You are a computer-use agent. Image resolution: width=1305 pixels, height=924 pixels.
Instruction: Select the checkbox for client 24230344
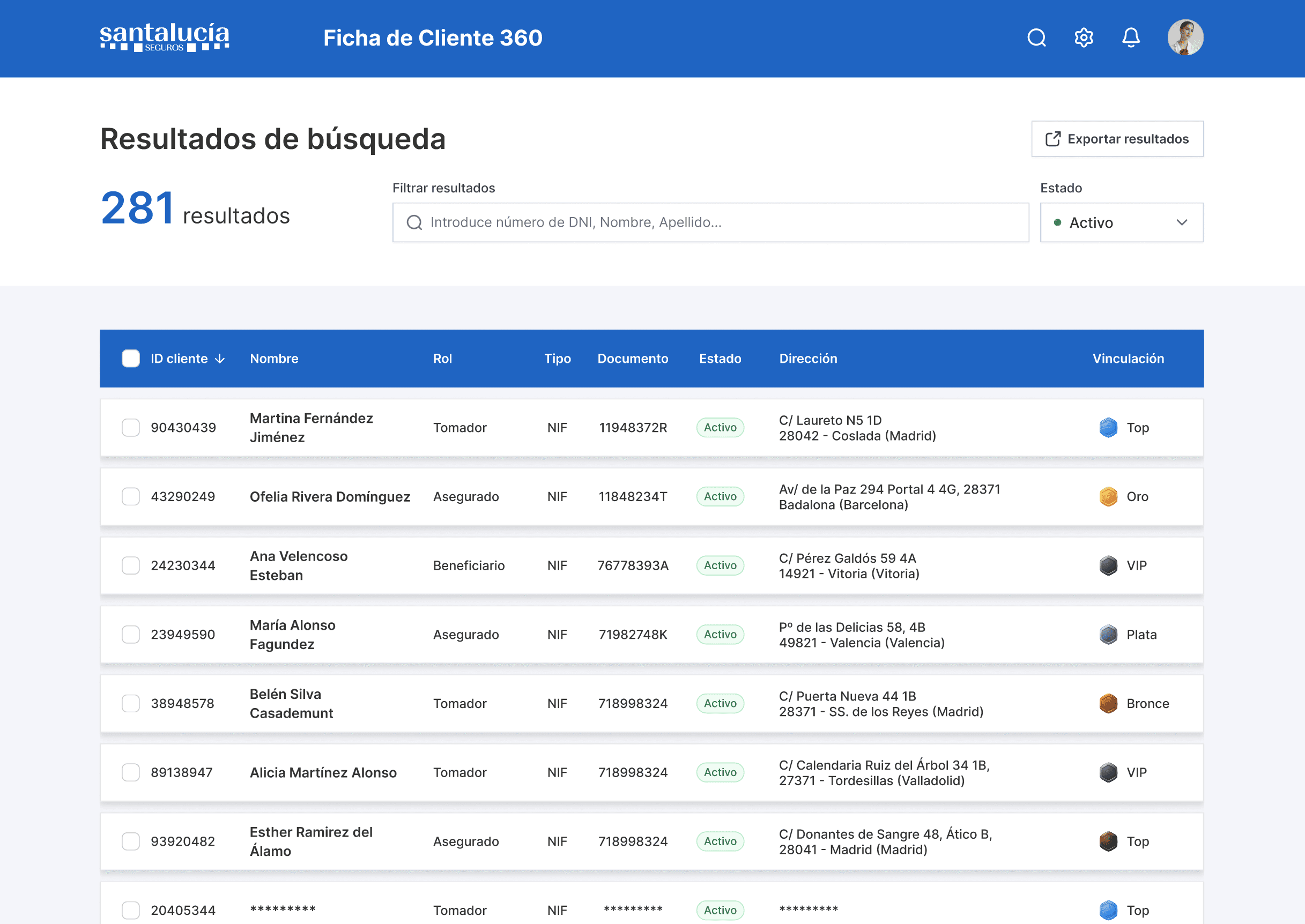(131, 565)
